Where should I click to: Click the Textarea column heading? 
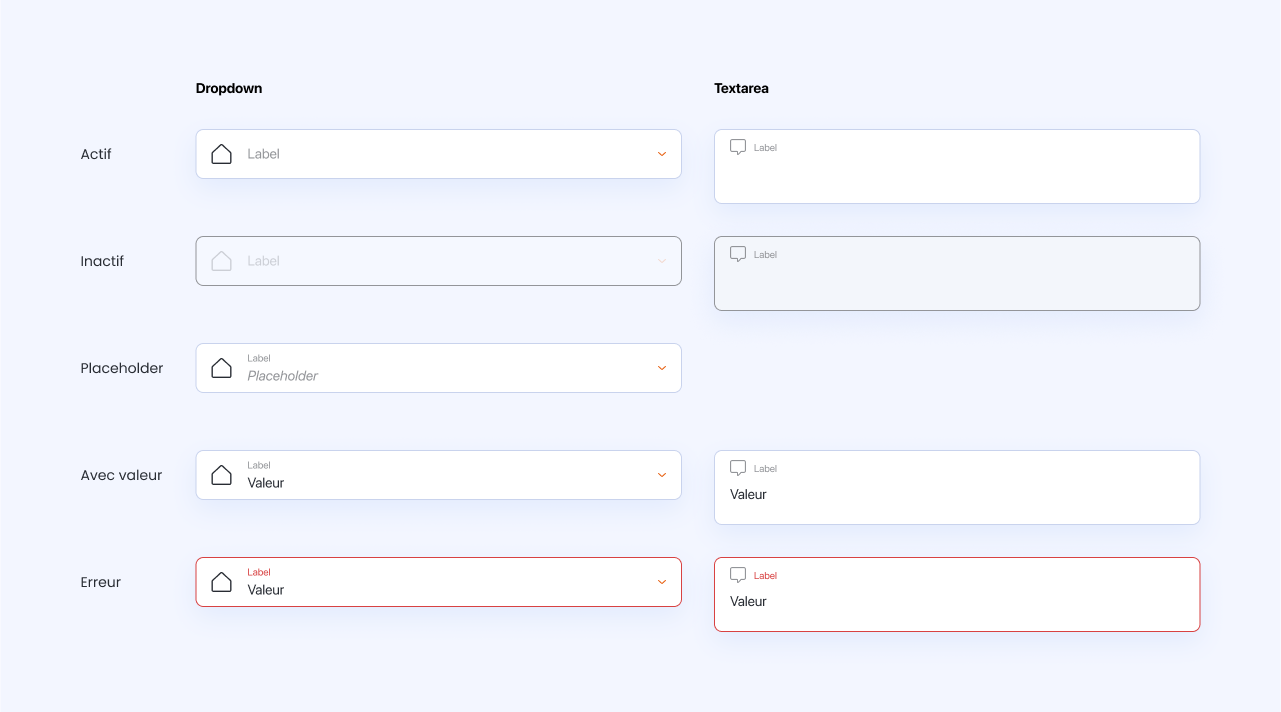pyautogui.click(x=741, y=88)
